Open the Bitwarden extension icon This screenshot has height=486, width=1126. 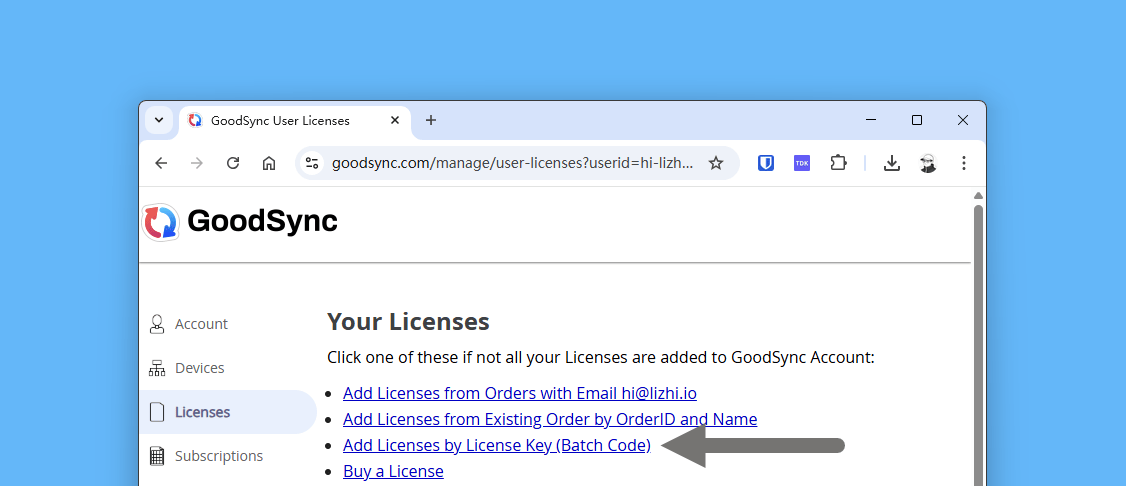[766, 163]
